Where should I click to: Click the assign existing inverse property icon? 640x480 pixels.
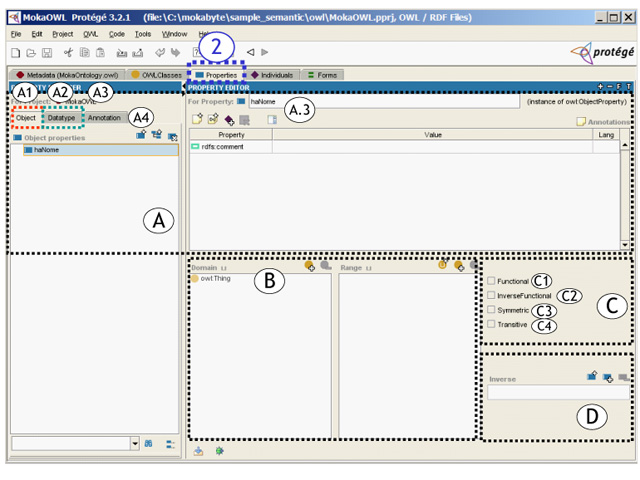608,378
